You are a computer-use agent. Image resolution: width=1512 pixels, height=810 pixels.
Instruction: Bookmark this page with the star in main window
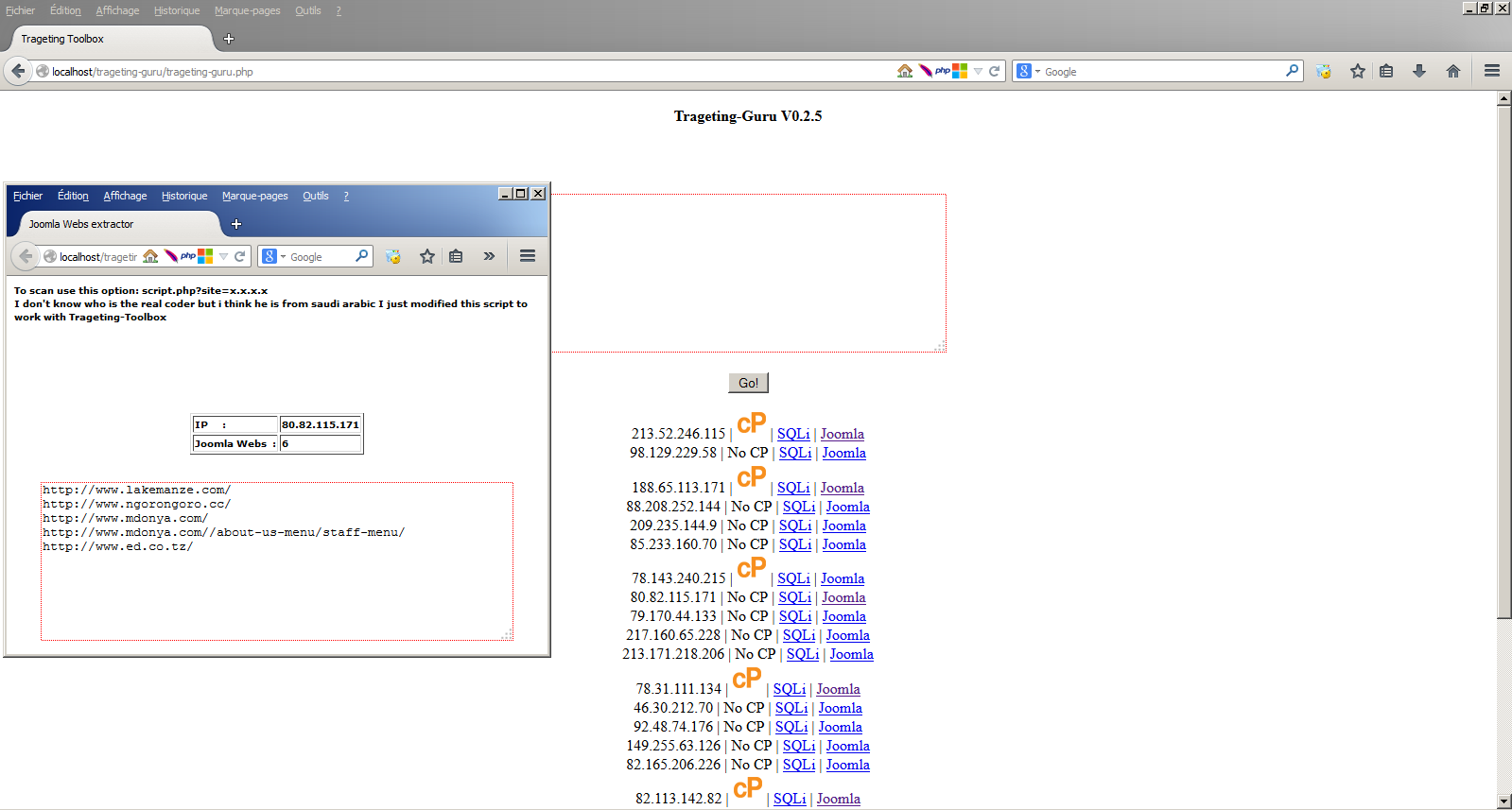click(1358, 71)
